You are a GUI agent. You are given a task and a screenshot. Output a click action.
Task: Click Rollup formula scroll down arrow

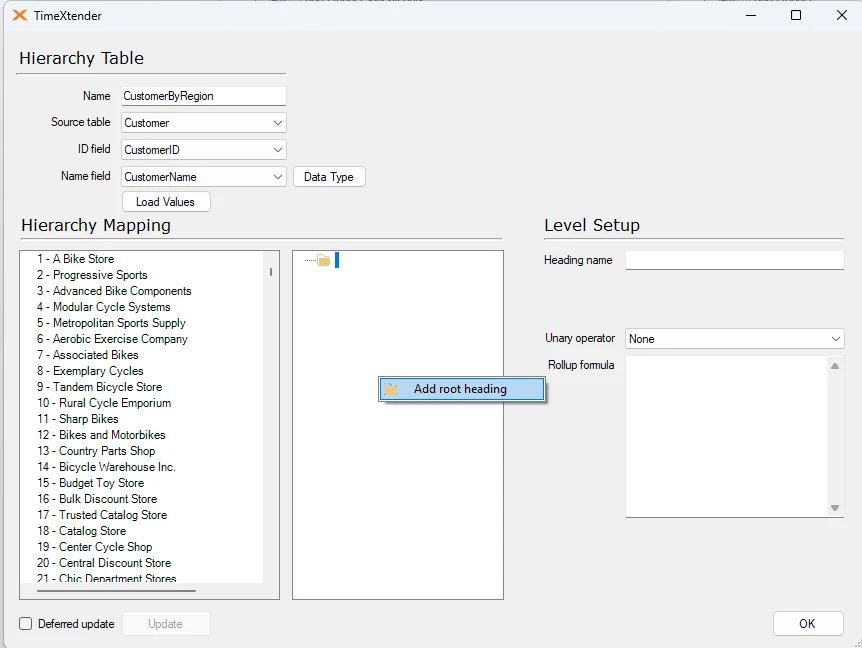coord(835,508)
